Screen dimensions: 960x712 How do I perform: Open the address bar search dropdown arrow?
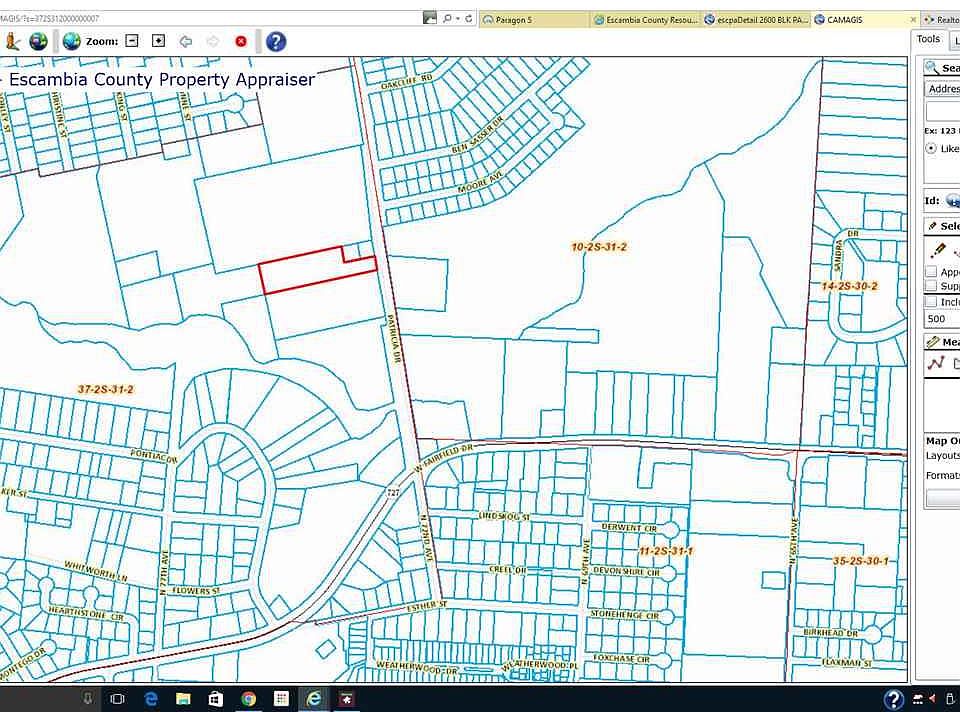pos(458,19)
